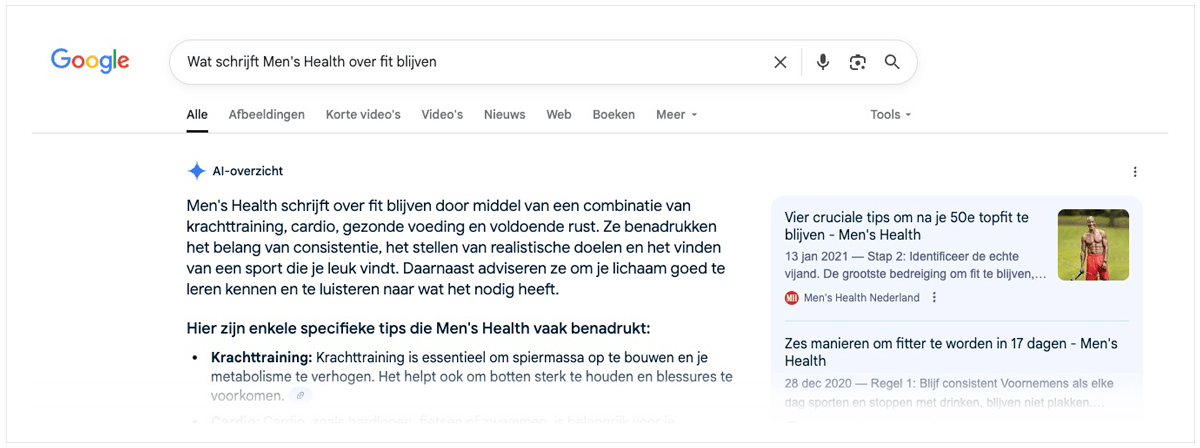Open AI-overzicht three-dot options menu
Viewport: 1200px width, 448px height.
click(1135, 172)
